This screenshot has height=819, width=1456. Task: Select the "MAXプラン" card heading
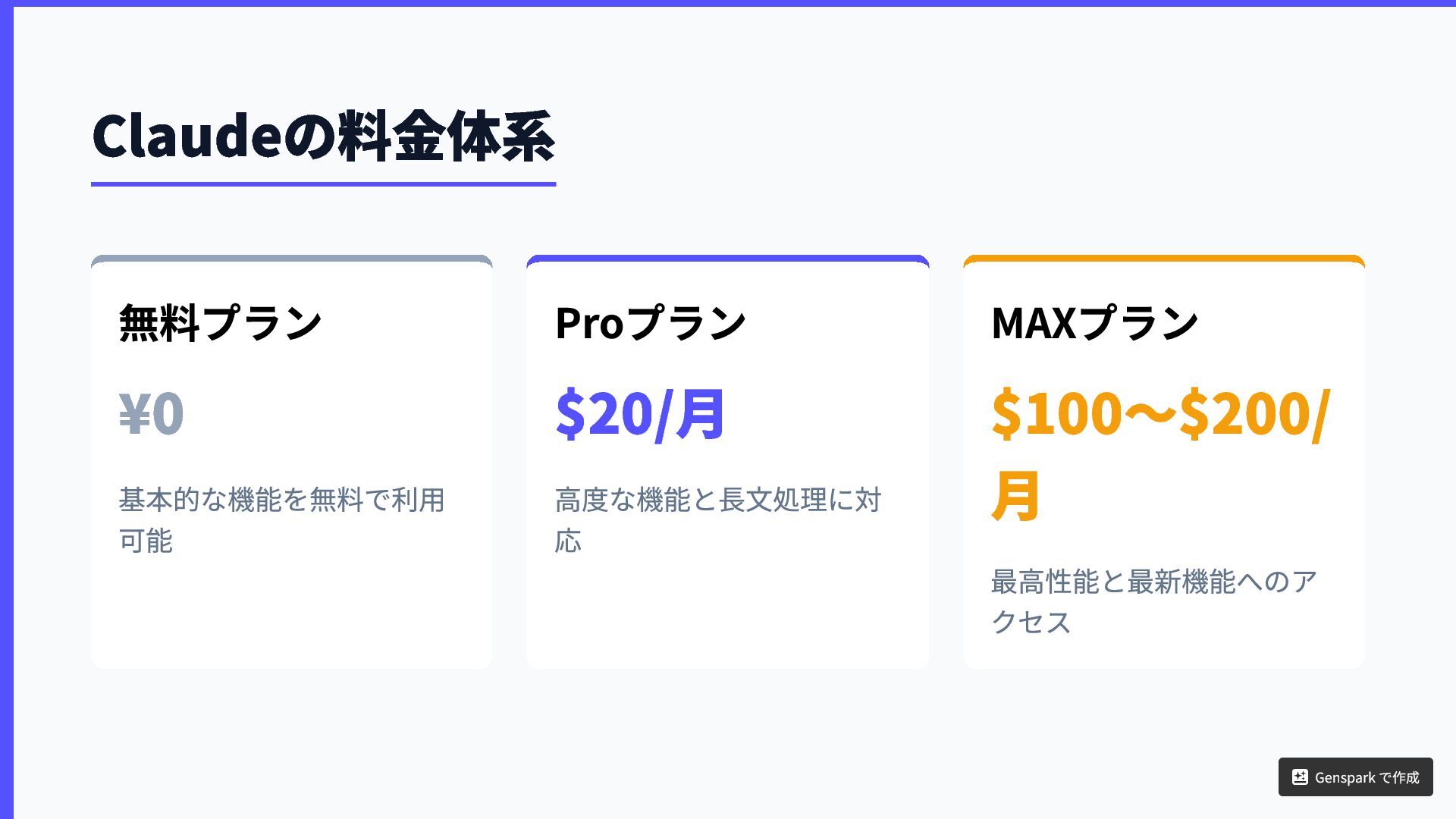pos(1094,323)
